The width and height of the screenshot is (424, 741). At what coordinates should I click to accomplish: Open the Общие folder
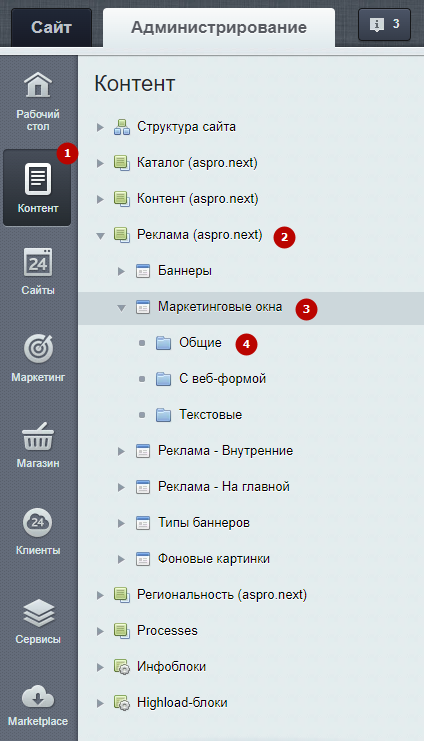click(x=200, y=343)
